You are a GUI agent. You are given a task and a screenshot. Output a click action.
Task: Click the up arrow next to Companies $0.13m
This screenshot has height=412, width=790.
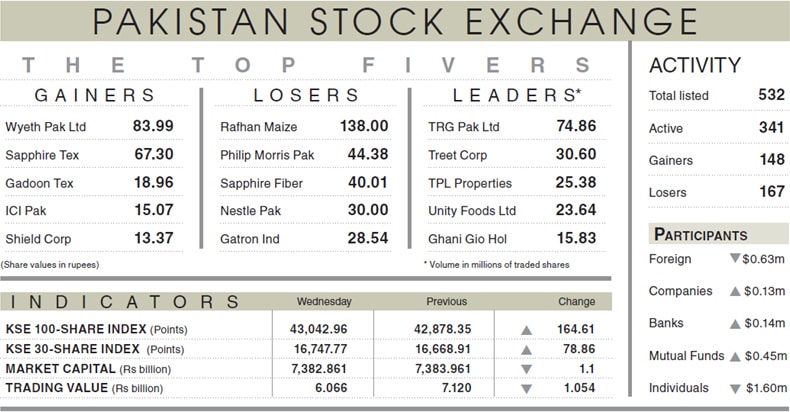pos(735,292)
